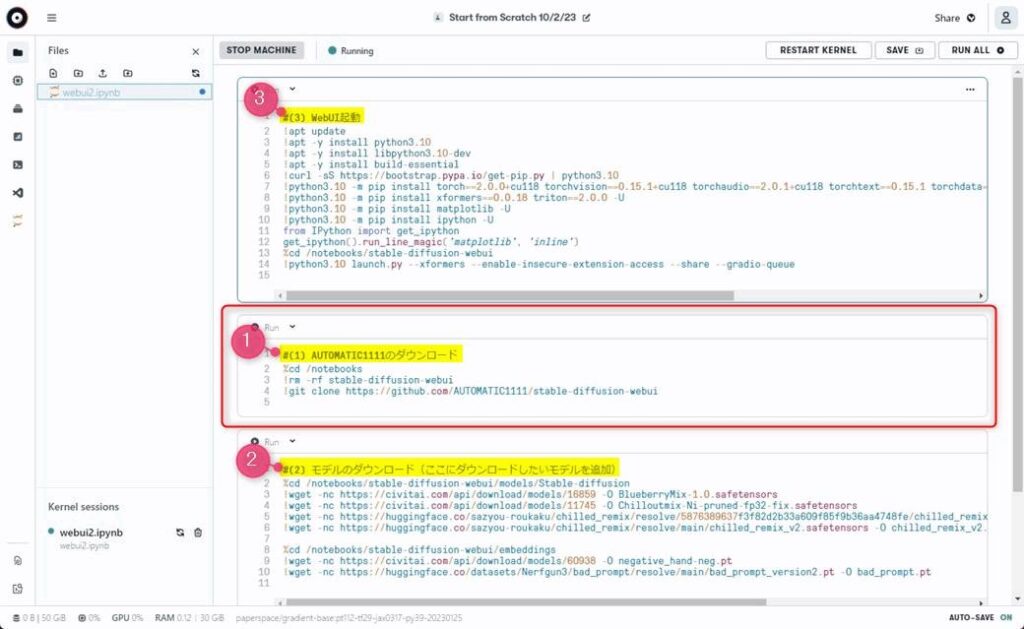Image resolution: width=1024 pixels, height=629 pixels.
Task: Expand run options chevron of the model download cell
Action: pyautogui.click(x=293, y=441)
